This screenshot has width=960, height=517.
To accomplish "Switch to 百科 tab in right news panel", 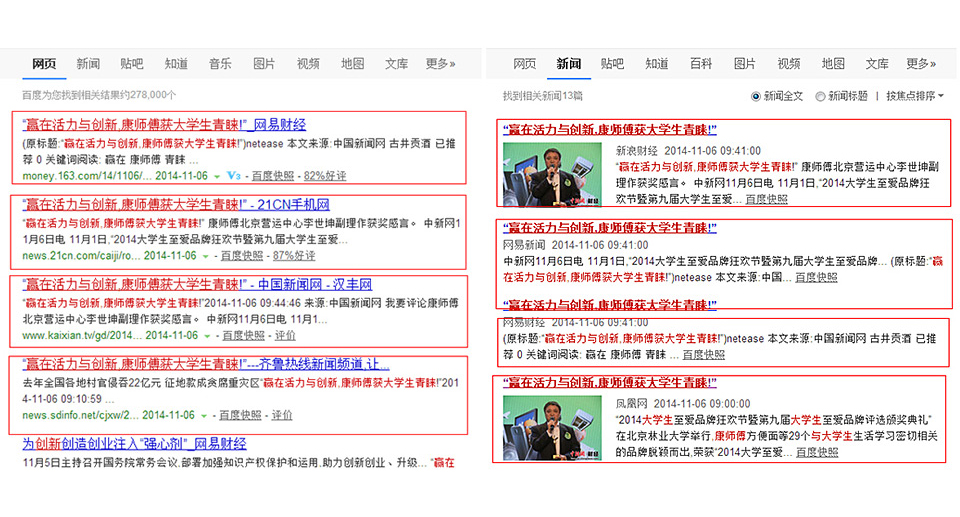I will [x=701, y=64].
